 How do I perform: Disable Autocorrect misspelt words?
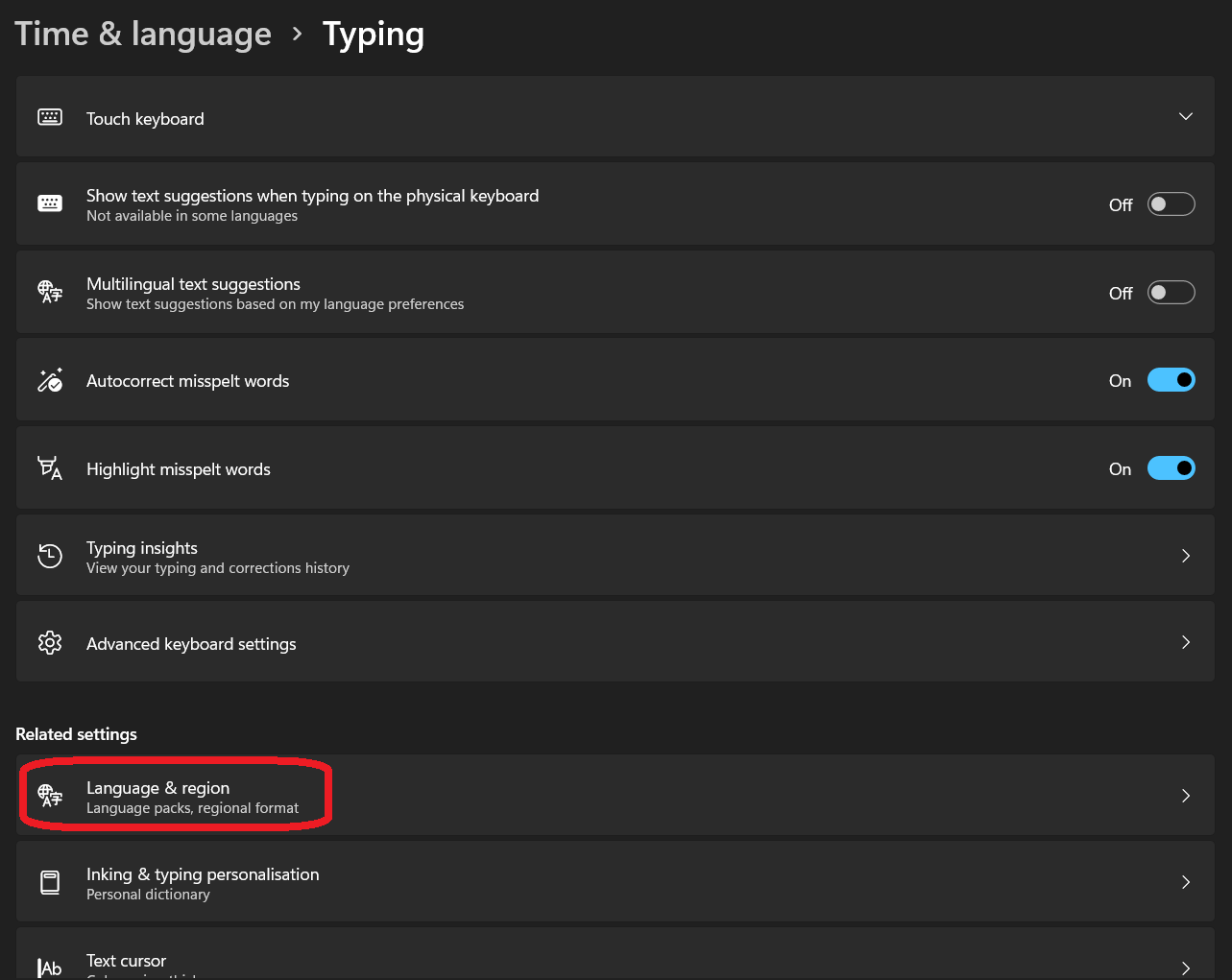tap(1171, 380)
